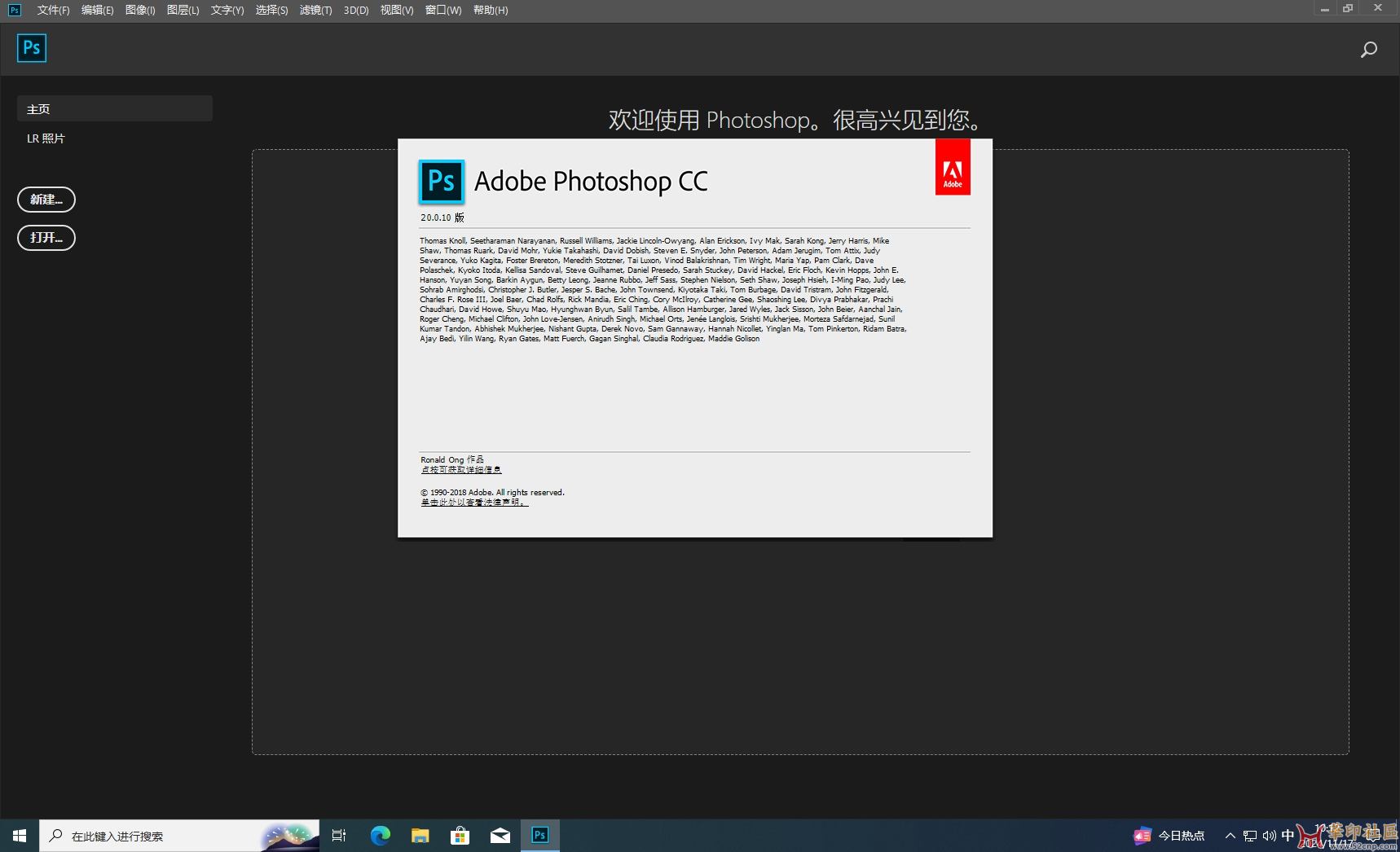Open the 帮助(H) menu
1400x852 pixels.
click(490, 10)
